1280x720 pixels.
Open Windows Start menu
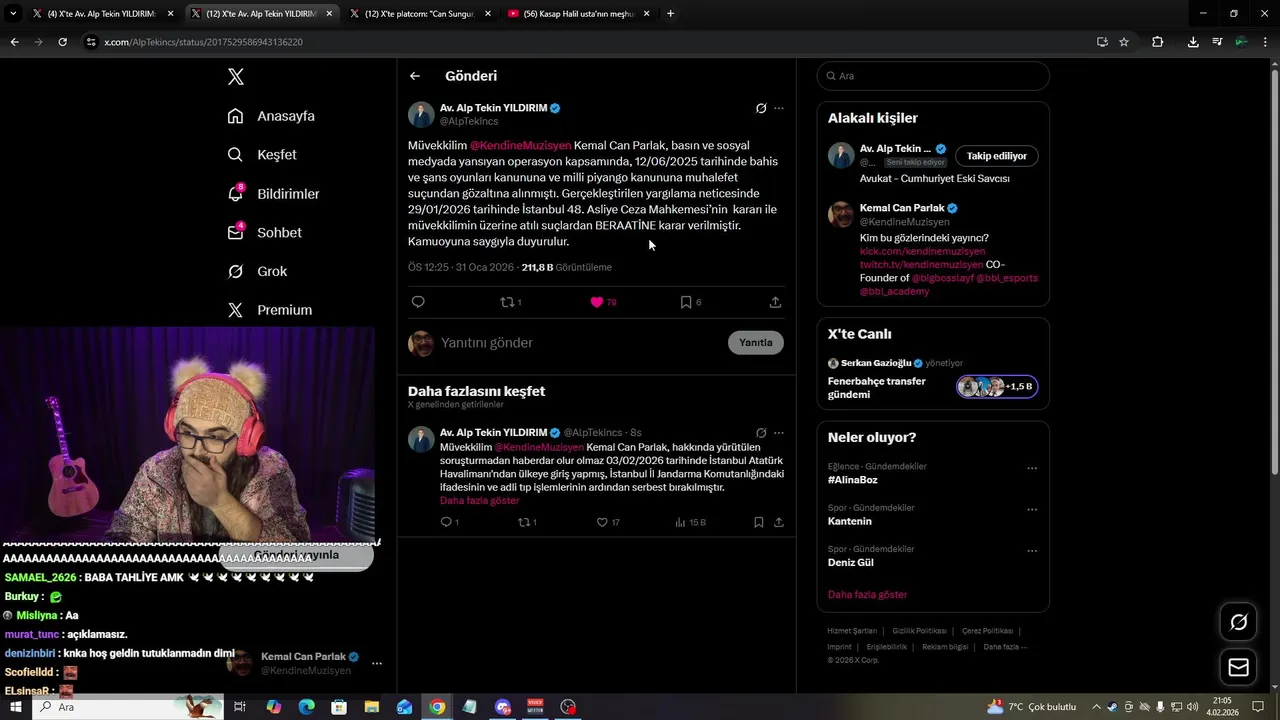15,707
